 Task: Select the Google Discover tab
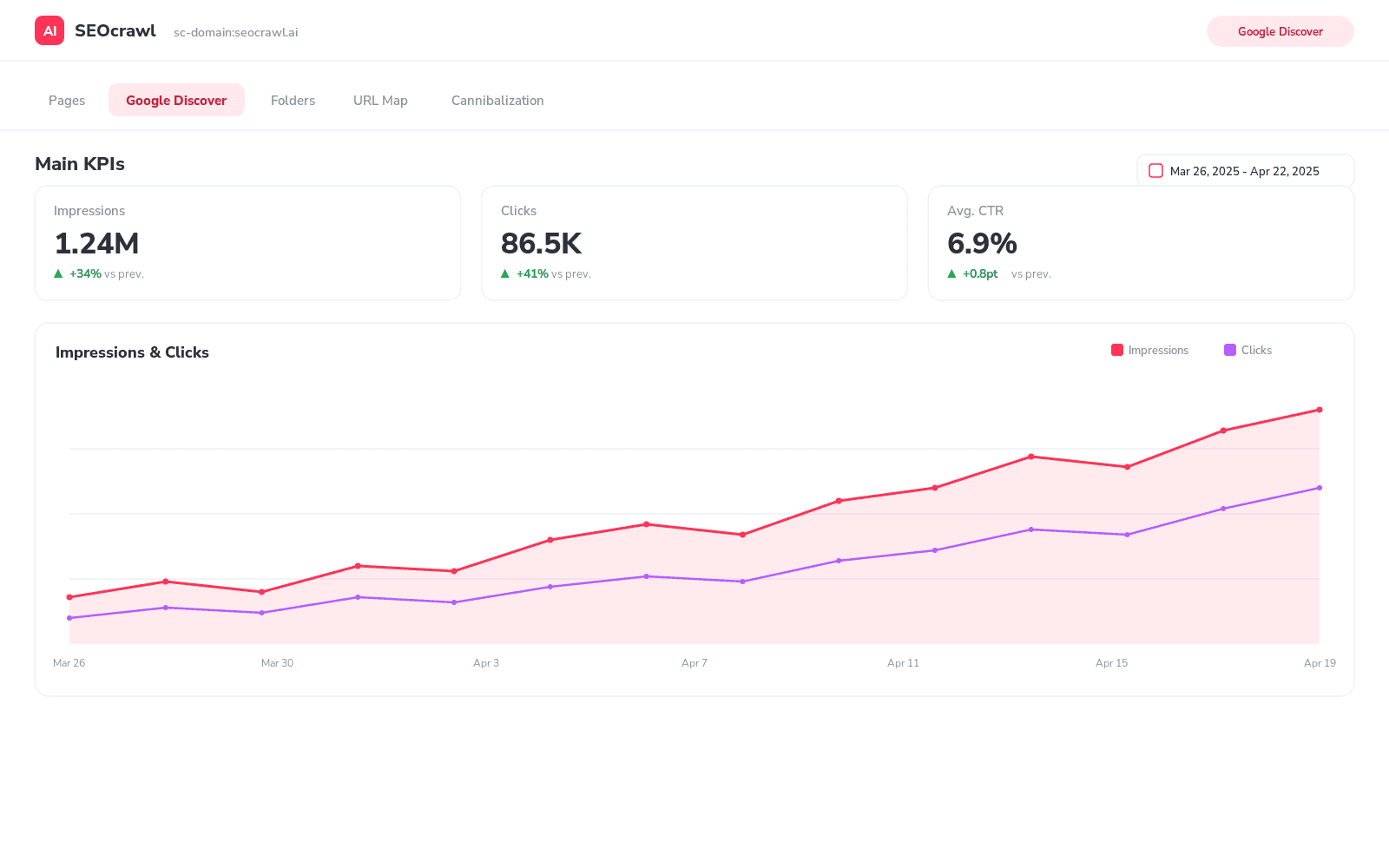click(176, 100)
